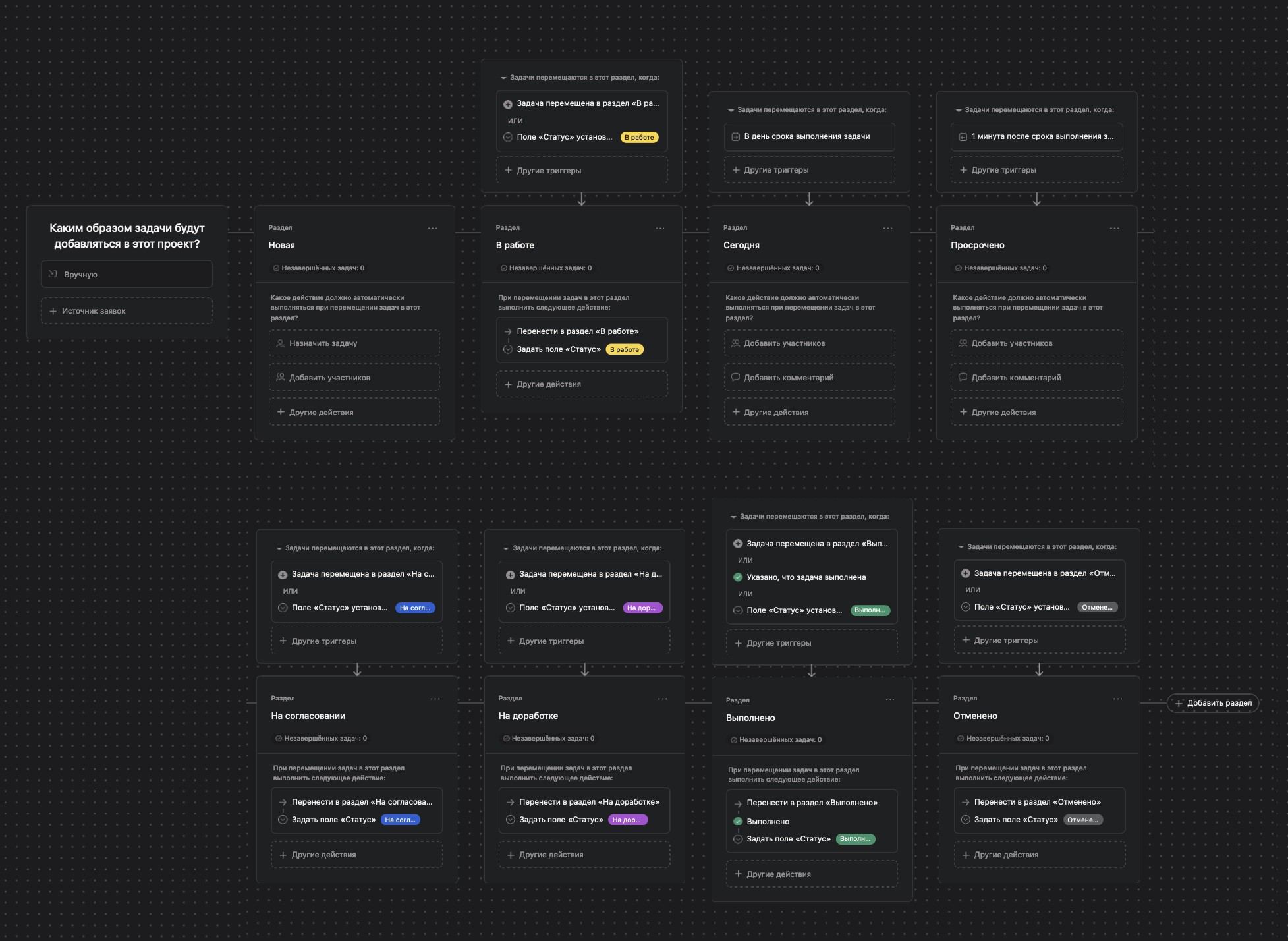
Task: Click arrow icon of «Перенести в раздел «Отменено»»
Action: pos(965,802)
